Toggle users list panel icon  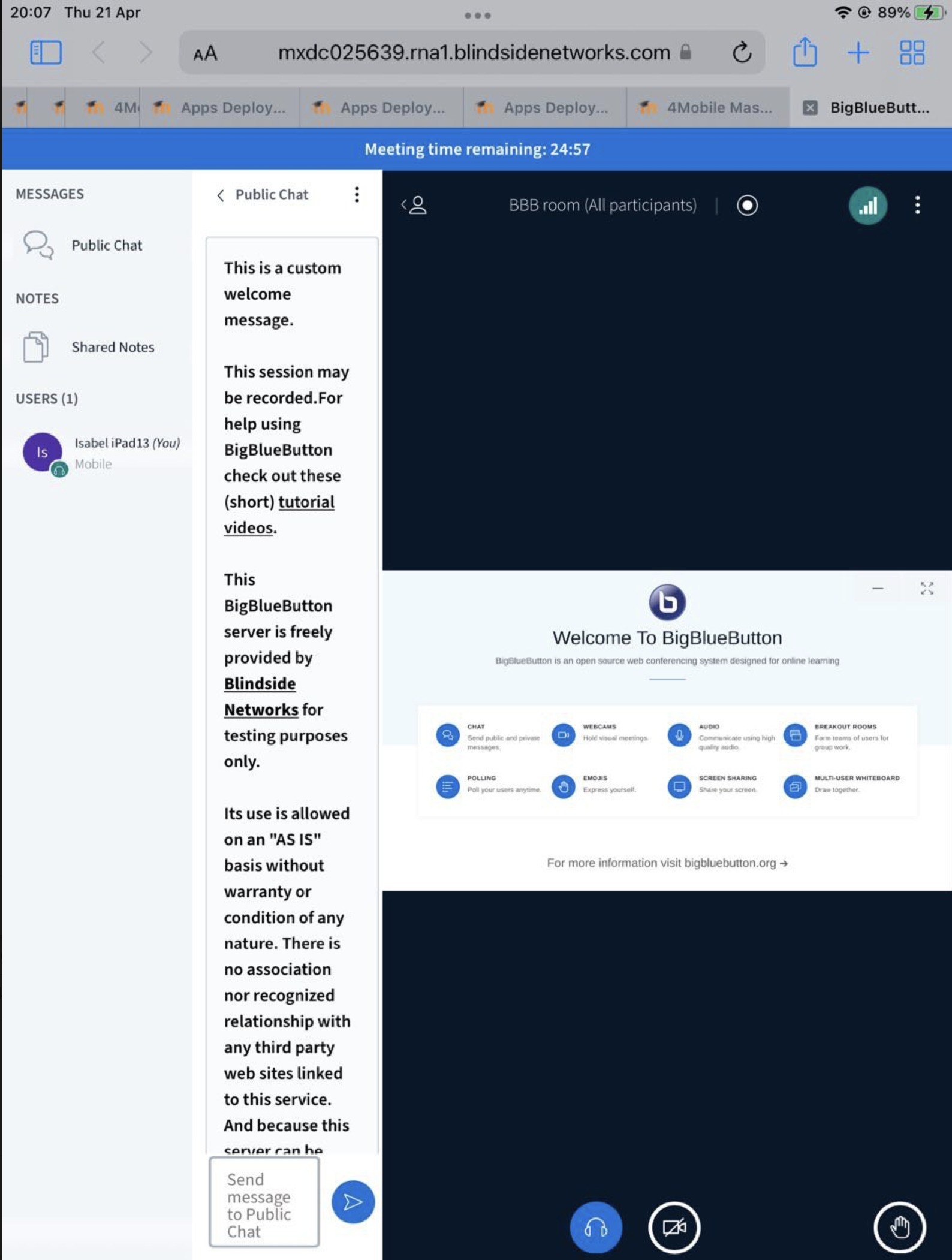tap(414, 206)
